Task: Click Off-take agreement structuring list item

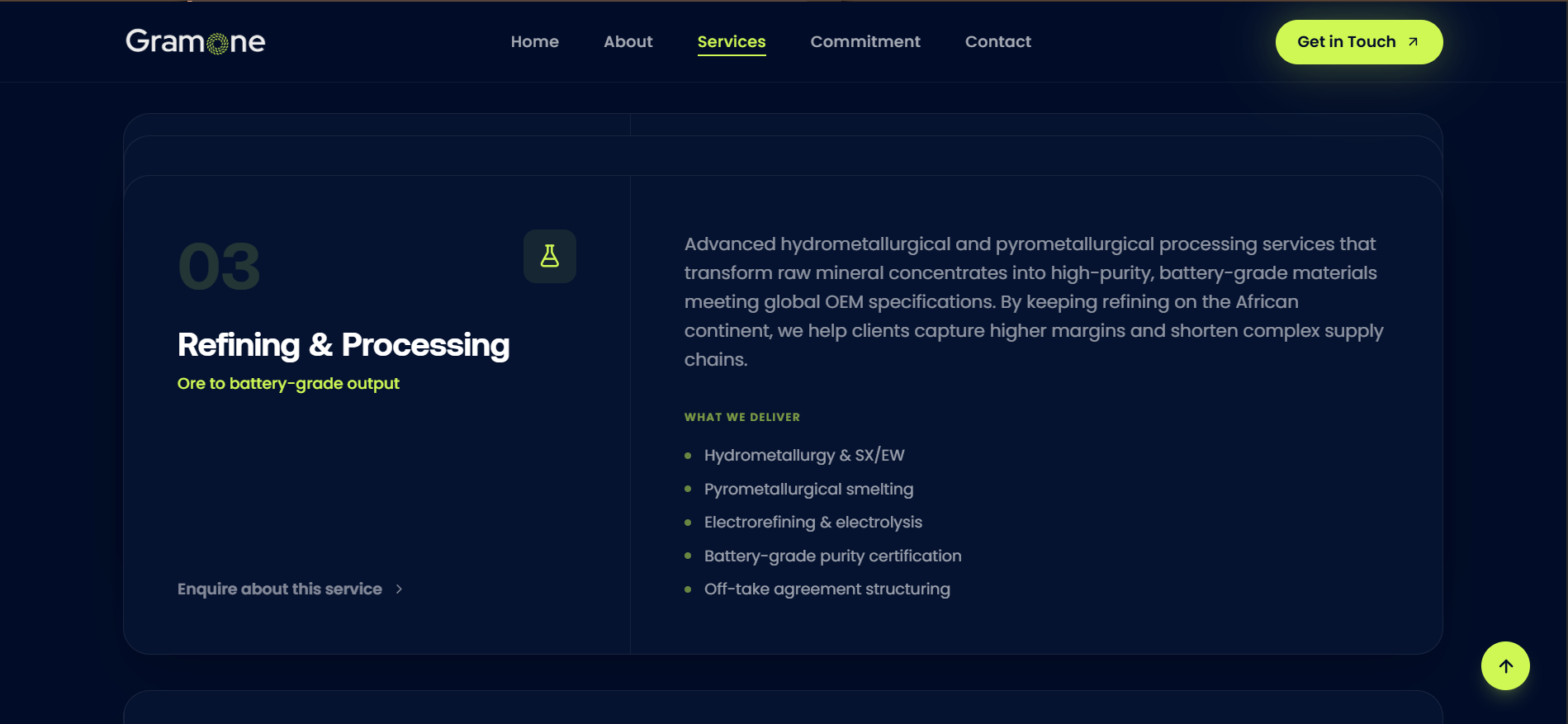Action: [827, 589]
